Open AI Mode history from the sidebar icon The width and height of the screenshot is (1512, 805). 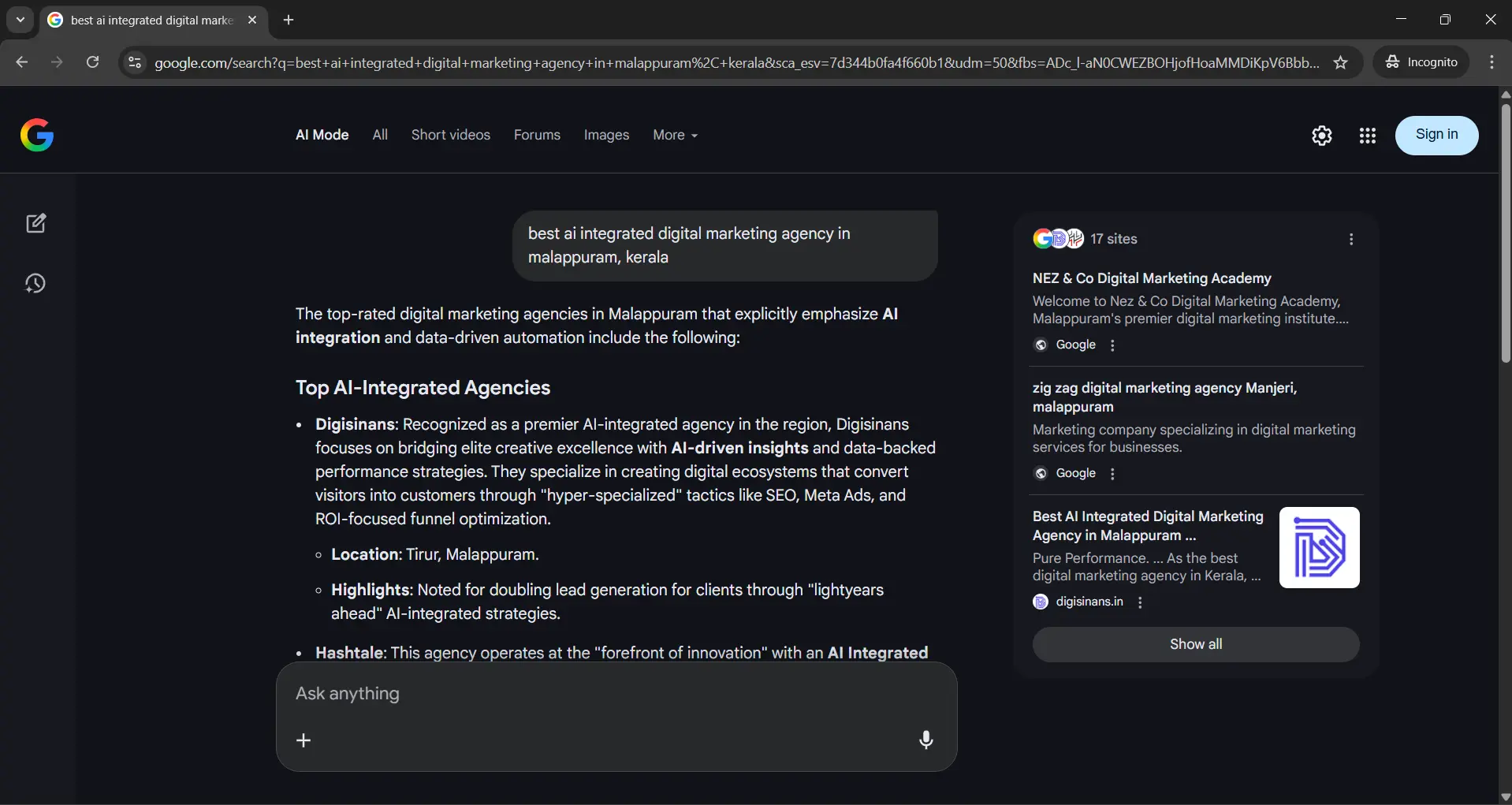pyautogui.click(x=36, y=284)
